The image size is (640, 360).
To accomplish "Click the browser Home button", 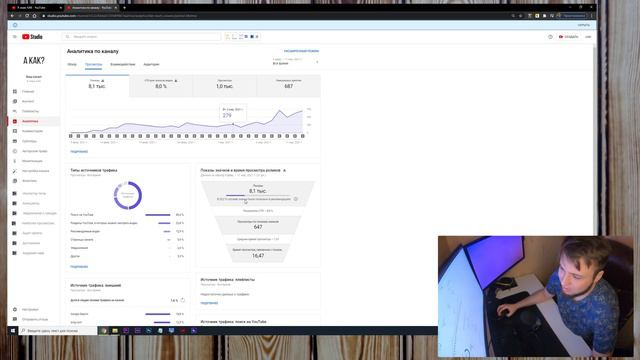I will (x=34, y=16).
